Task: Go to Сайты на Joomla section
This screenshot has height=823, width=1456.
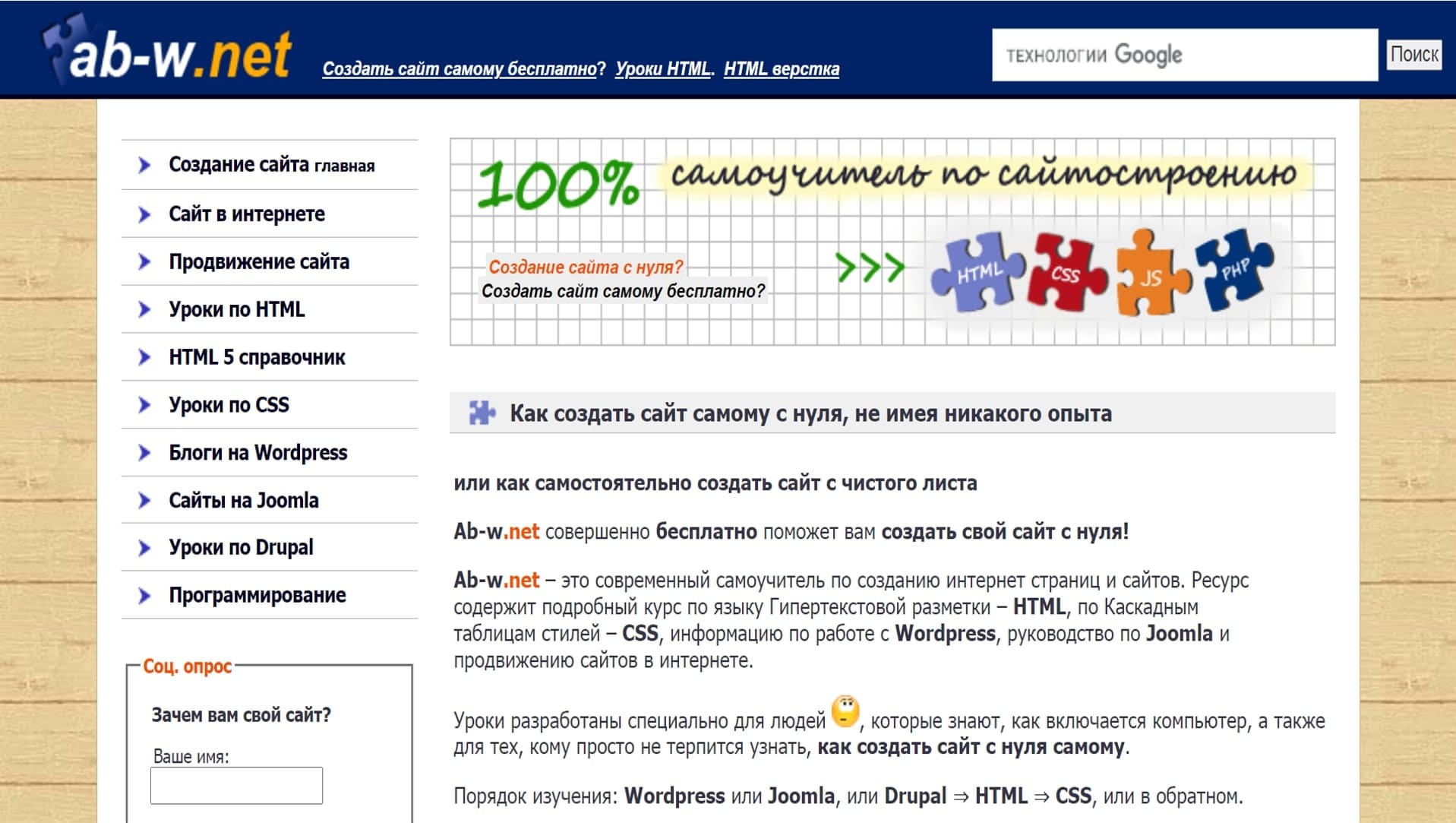Action: (243, 500)
